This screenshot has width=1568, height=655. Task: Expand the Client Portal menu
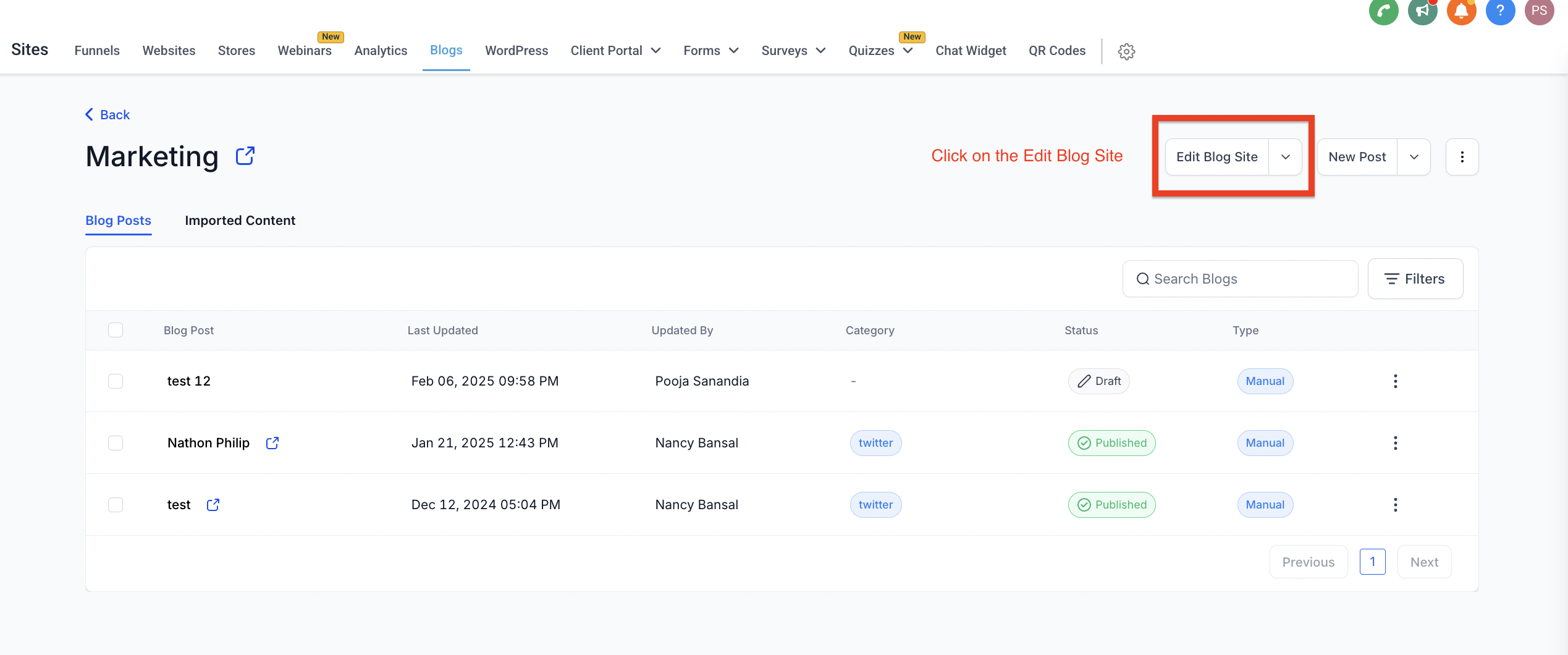[x=615, y=51]
